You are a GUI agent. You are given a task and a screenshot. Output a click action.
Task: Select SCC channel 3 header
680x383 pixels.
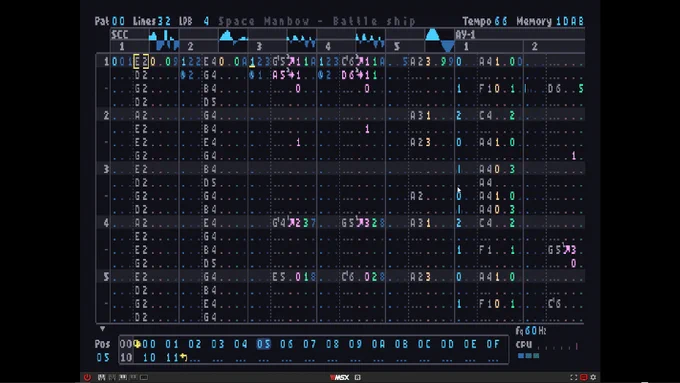click(259, 46)
